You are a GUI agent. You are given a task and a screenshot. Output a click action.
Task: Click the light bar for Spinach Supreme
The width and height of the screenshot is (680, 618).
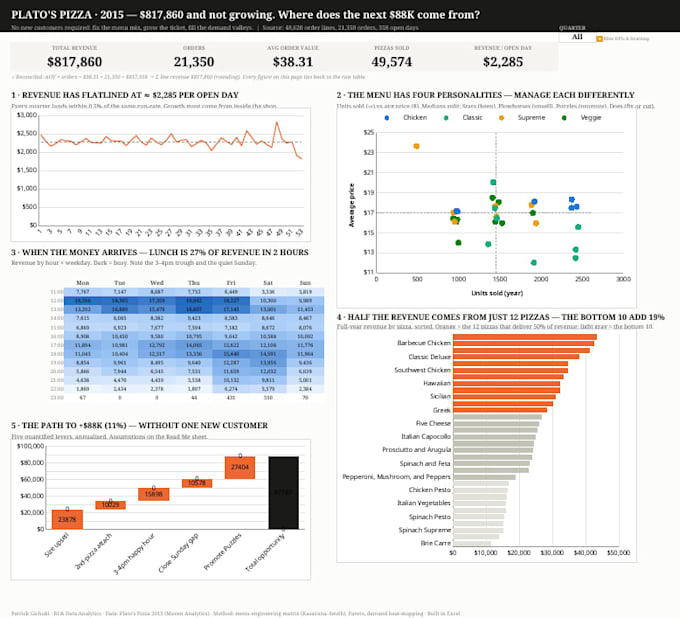[478, 530]
